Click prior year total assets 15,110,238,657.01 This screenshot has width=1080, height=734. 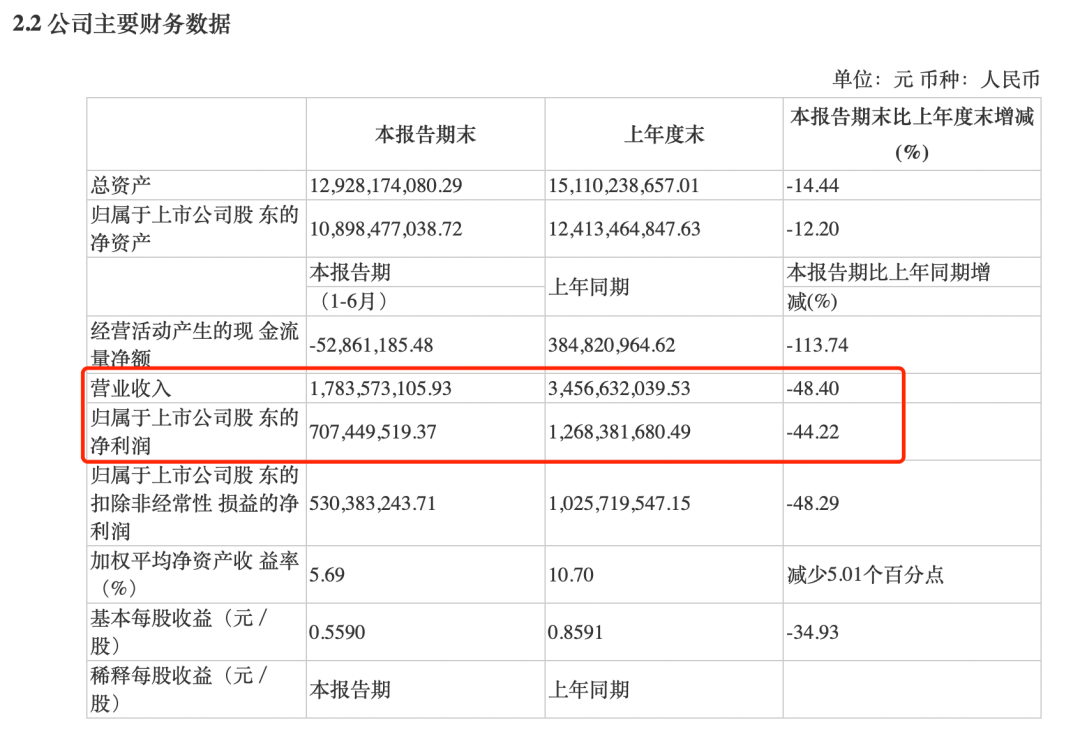click(x=623, y=185)
